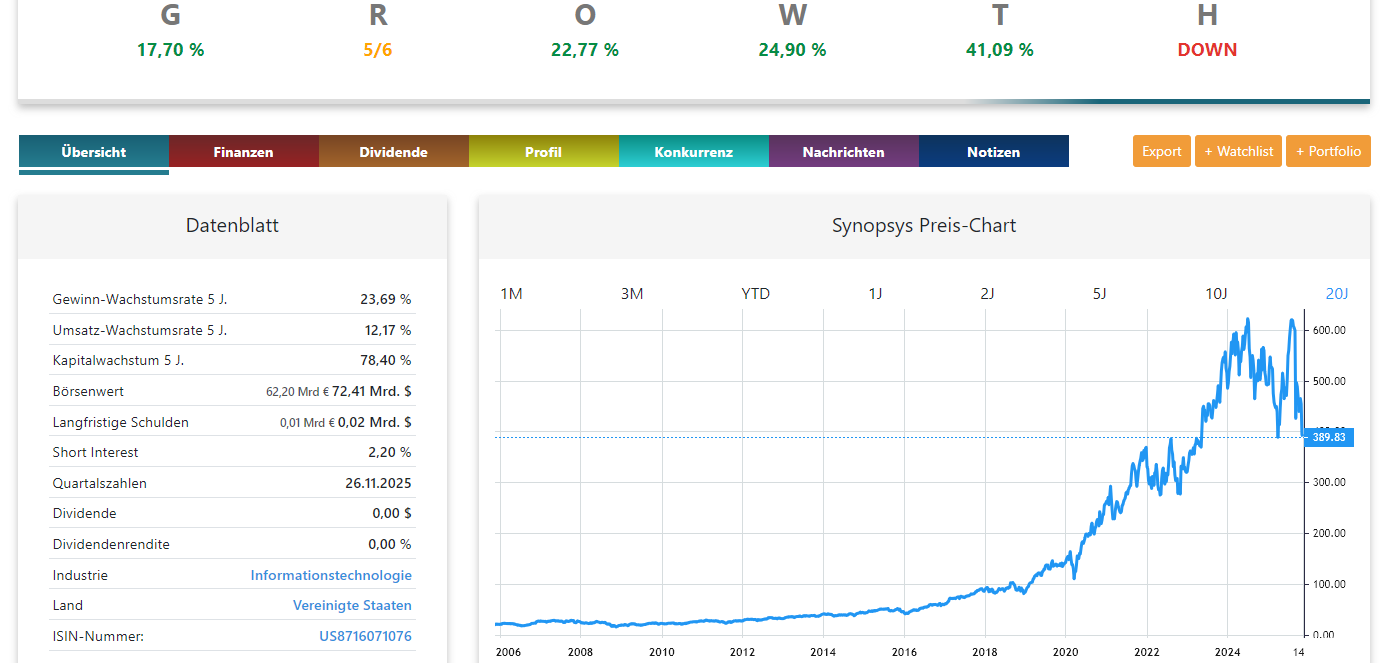Display the 10J price history
1390x663 pixels.
tap(1216, 294)
